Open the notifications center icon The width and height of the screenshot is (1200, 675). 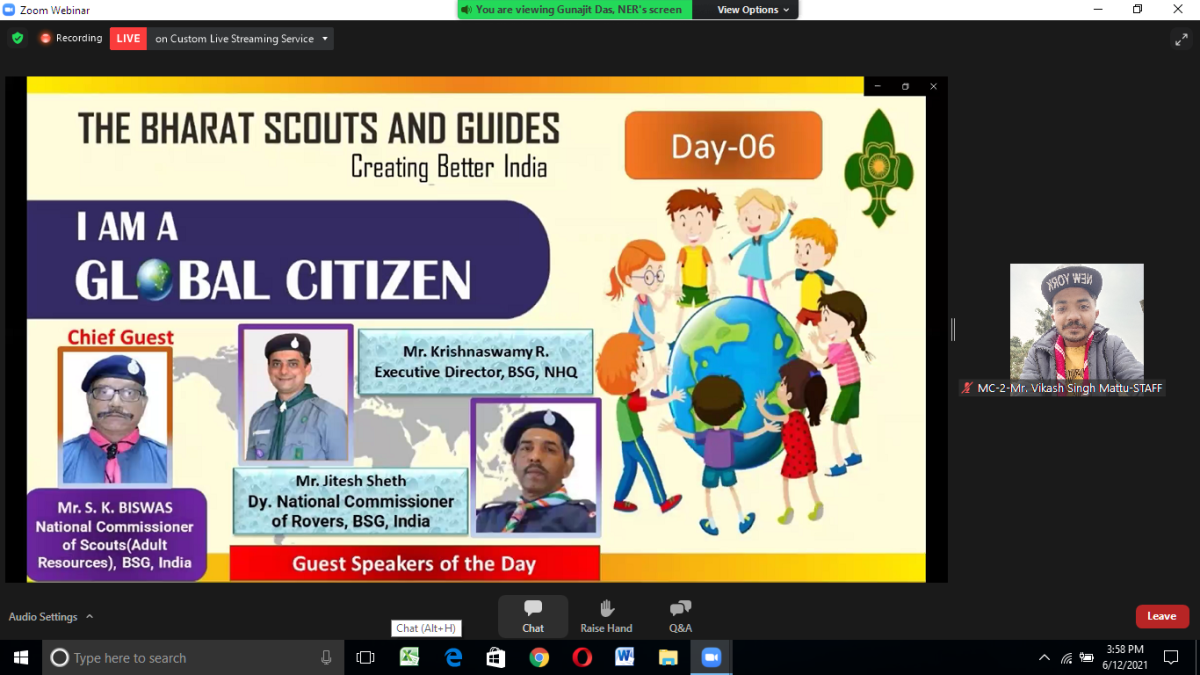click(1172, 657)
